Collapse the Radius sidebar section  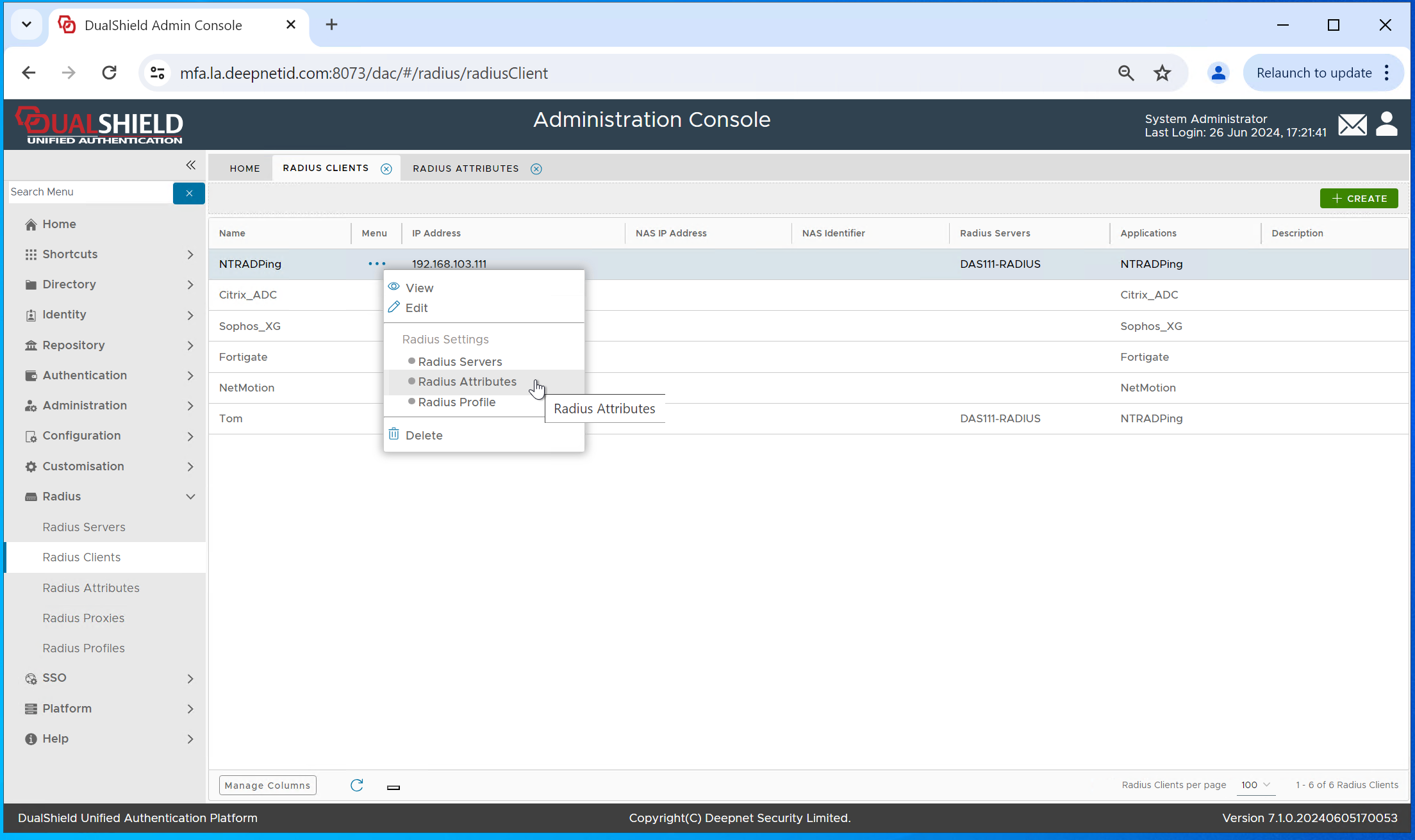pyautogui.click(x=190, y=497)
